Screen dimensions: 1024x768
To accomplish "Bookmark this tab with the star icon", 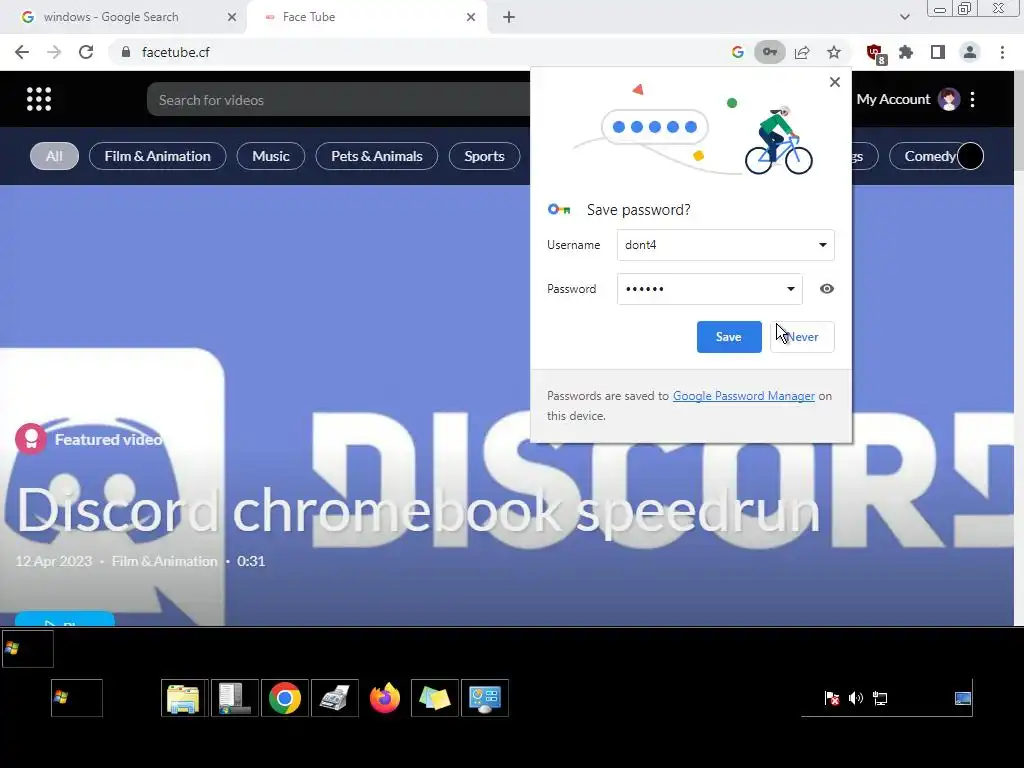I will (834, 52).
